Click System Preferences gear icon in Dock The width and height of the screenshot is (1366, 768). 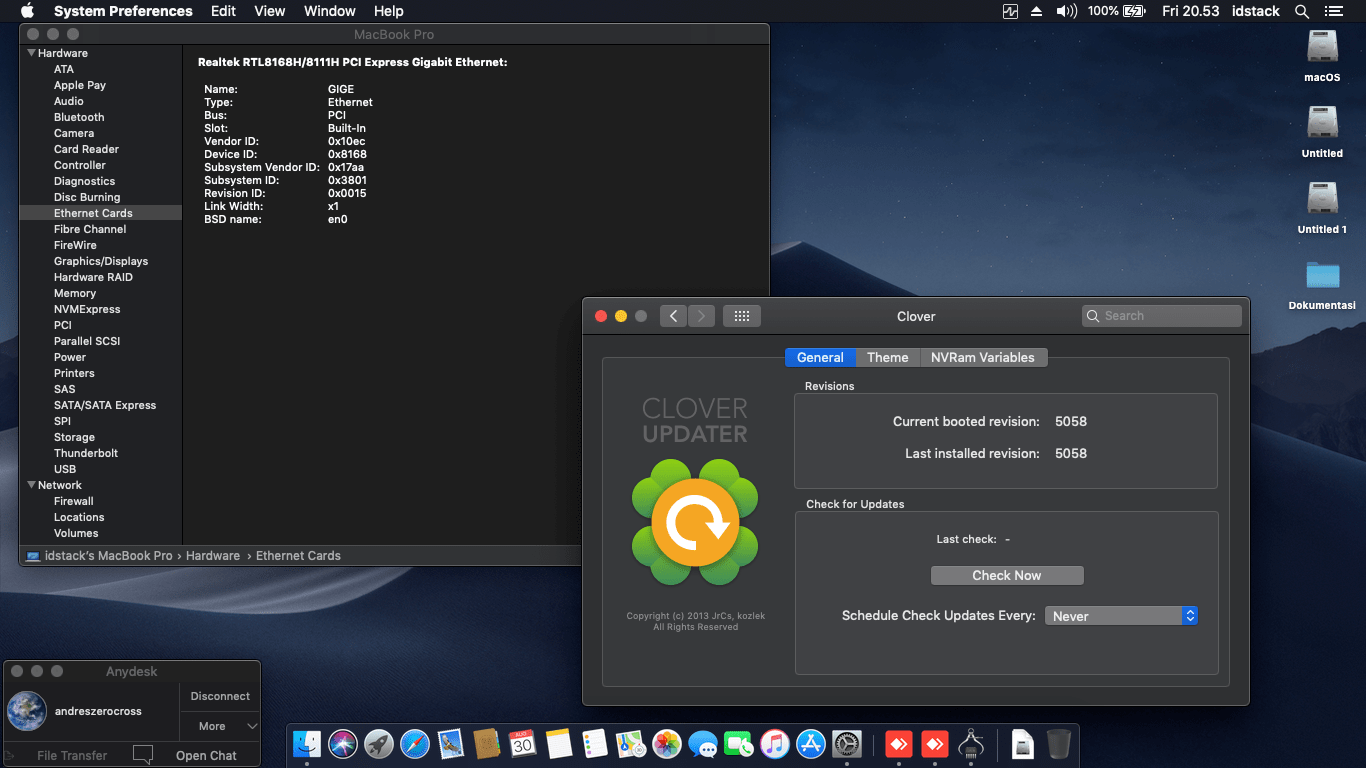pyautogui.click(x=847, y=744)
